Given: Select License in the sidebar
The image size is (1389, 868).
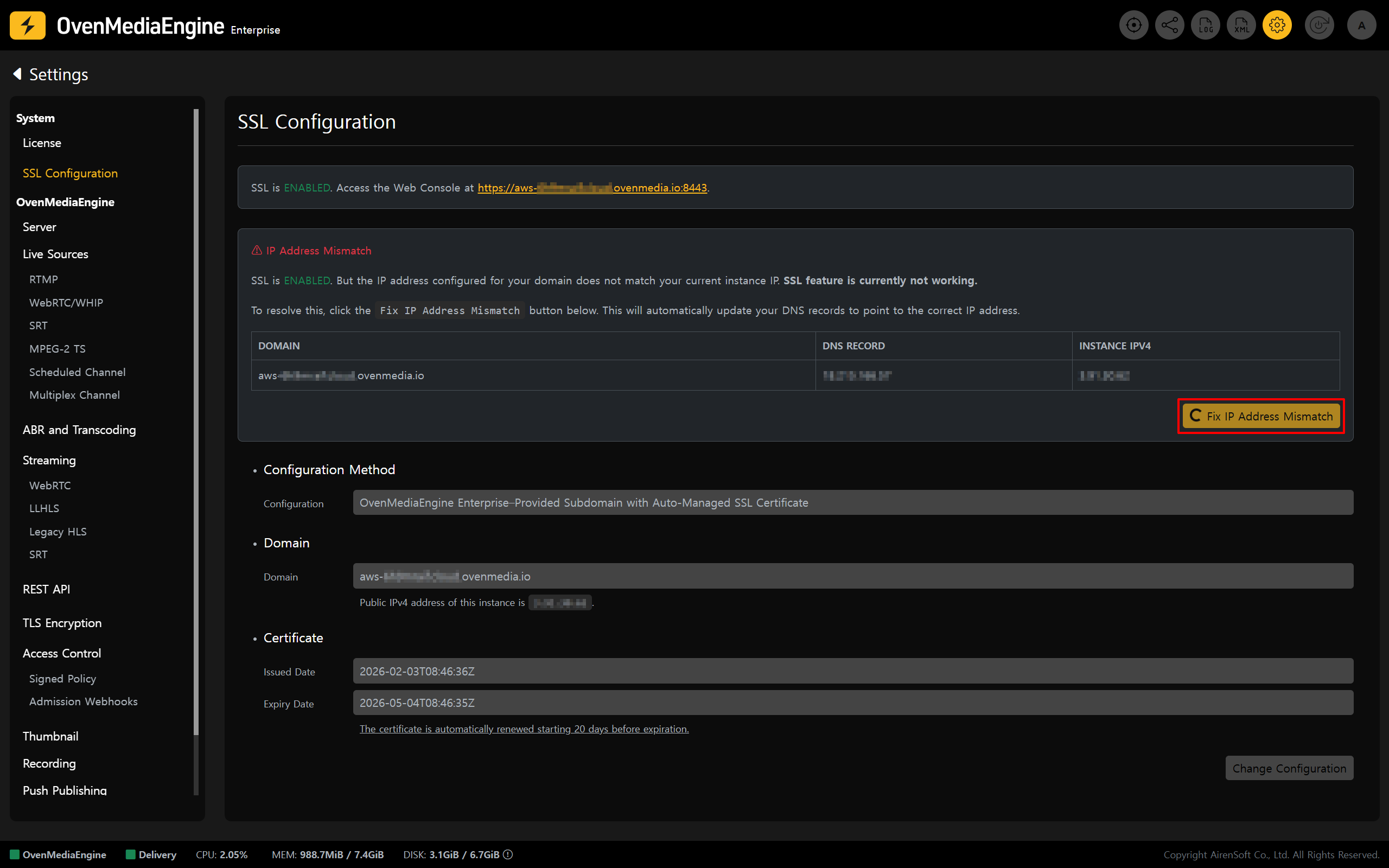Looking at the screenshot, I should point(42,143).
